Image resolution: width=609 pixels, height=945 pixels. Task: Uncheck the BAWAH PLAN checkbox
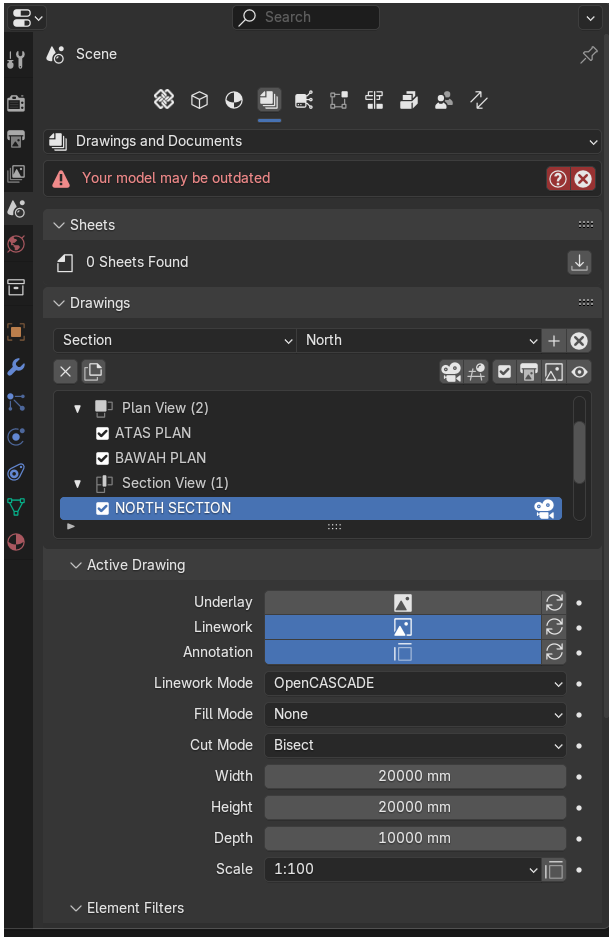[103, 458]
